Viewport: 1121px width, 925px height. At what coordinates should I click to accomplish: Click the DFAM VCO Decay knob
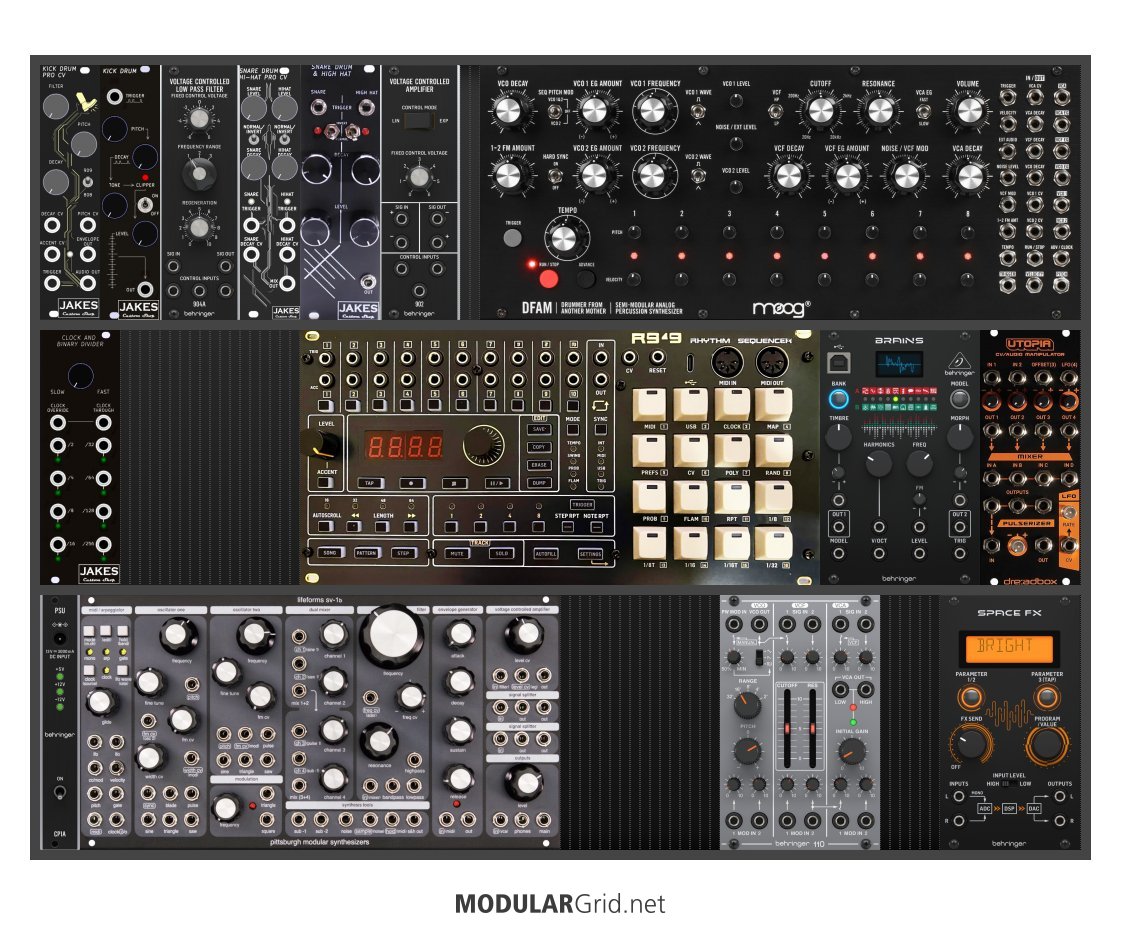[x=508, y=111]
